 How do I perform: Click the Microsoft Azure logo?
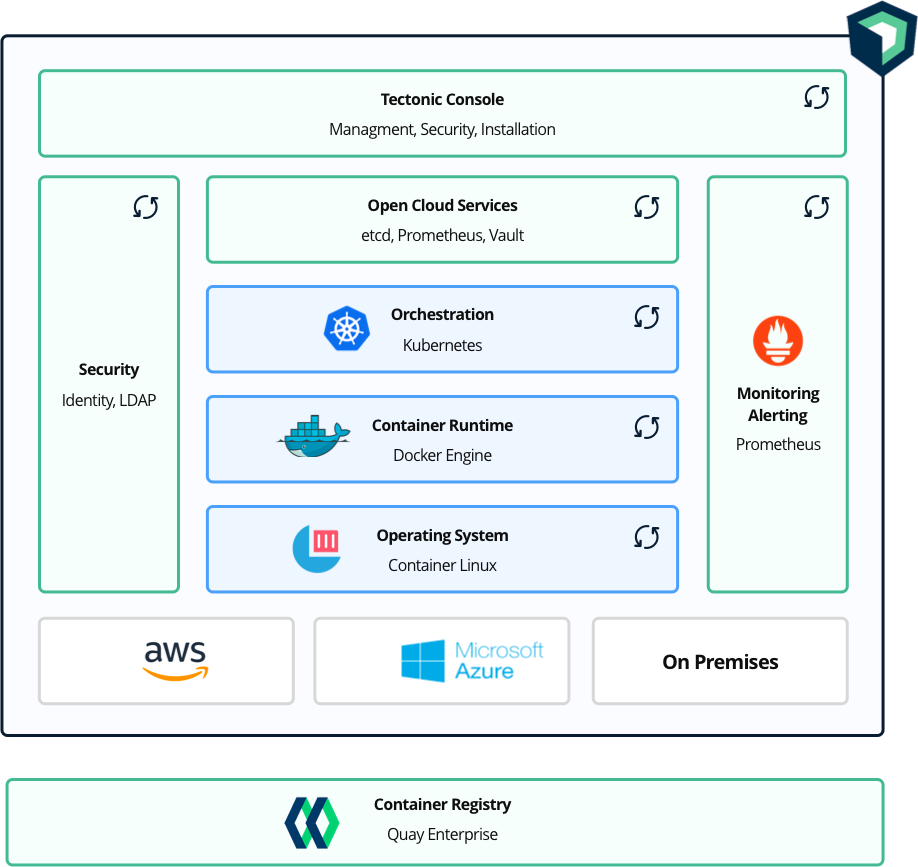(x=472, y=661)
